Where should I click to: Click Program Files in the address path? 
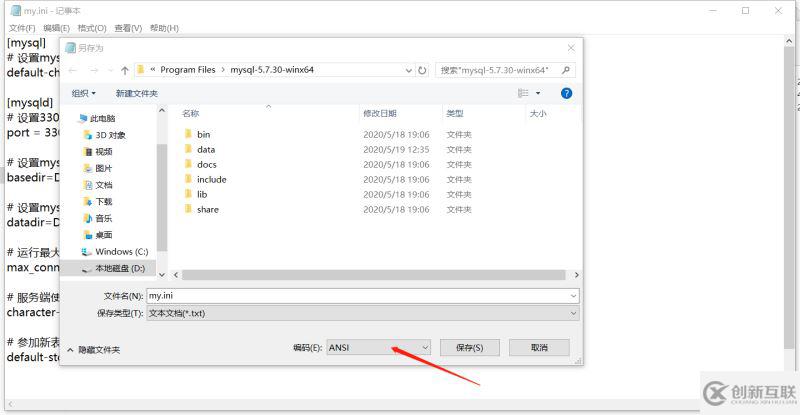(188, 70)
